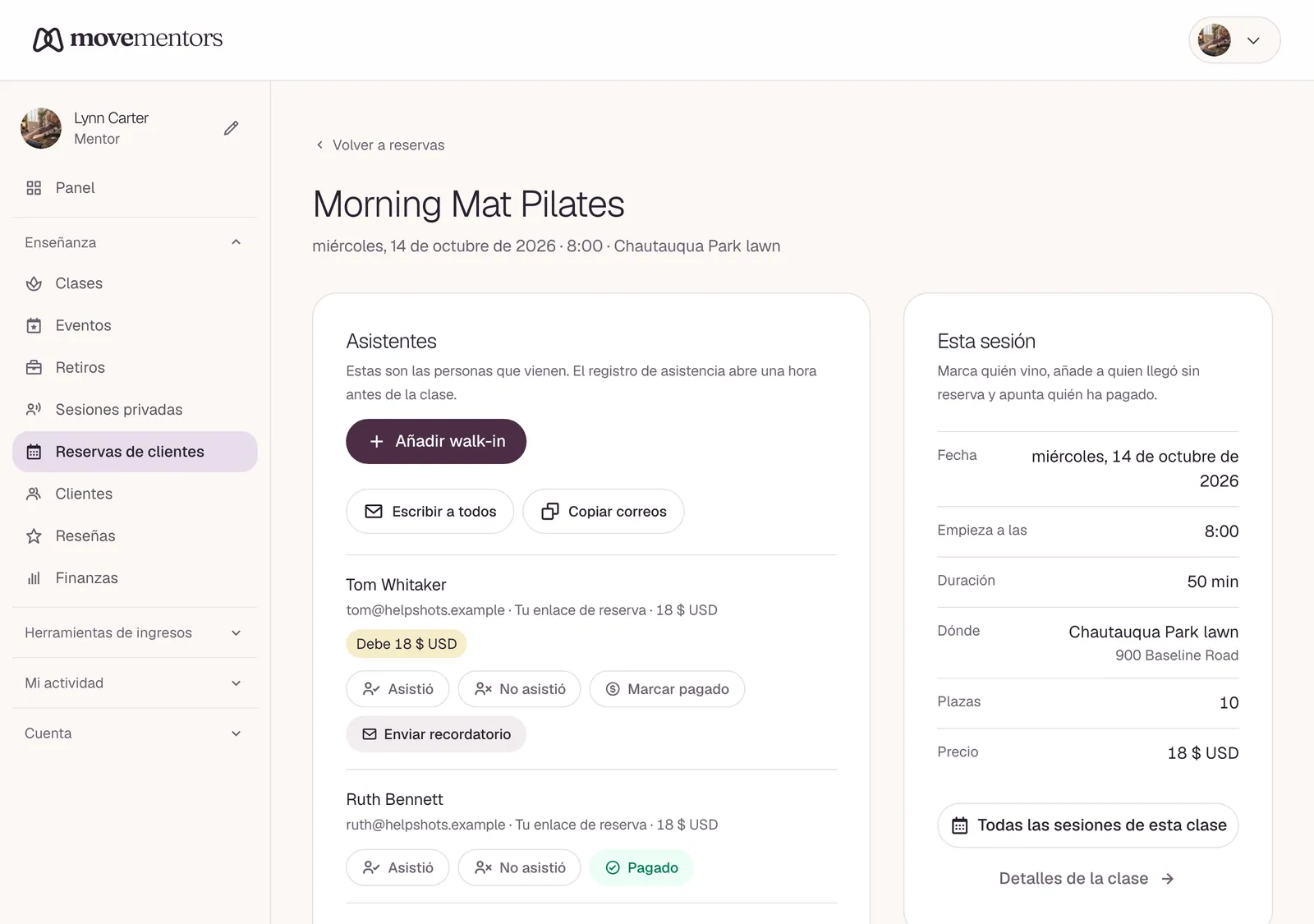This screenshot has height=924, width=1314.
Task: Navigate to Retiros
Action: pyautogui.click(x=135, y=367)
